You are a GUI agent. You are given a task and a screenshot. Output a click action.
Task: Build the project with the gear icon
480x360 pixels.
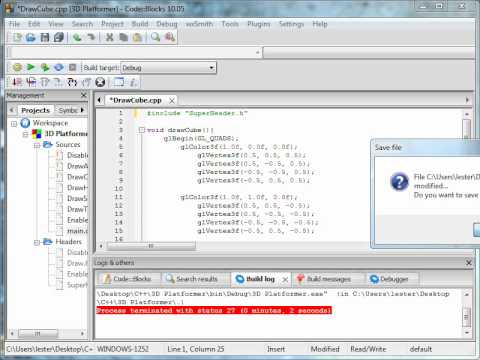(17, 68)
